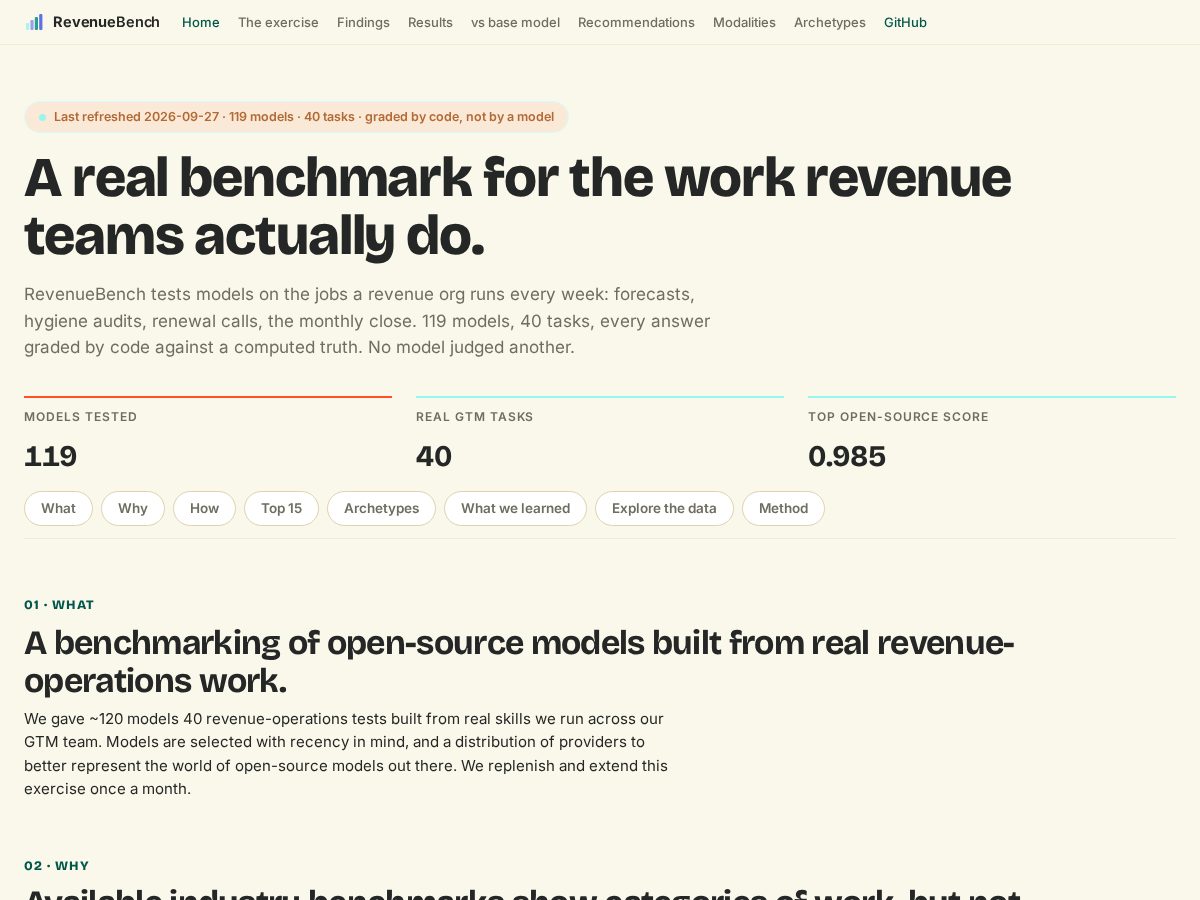Open The exercise nav link

[x=278, y=22]
